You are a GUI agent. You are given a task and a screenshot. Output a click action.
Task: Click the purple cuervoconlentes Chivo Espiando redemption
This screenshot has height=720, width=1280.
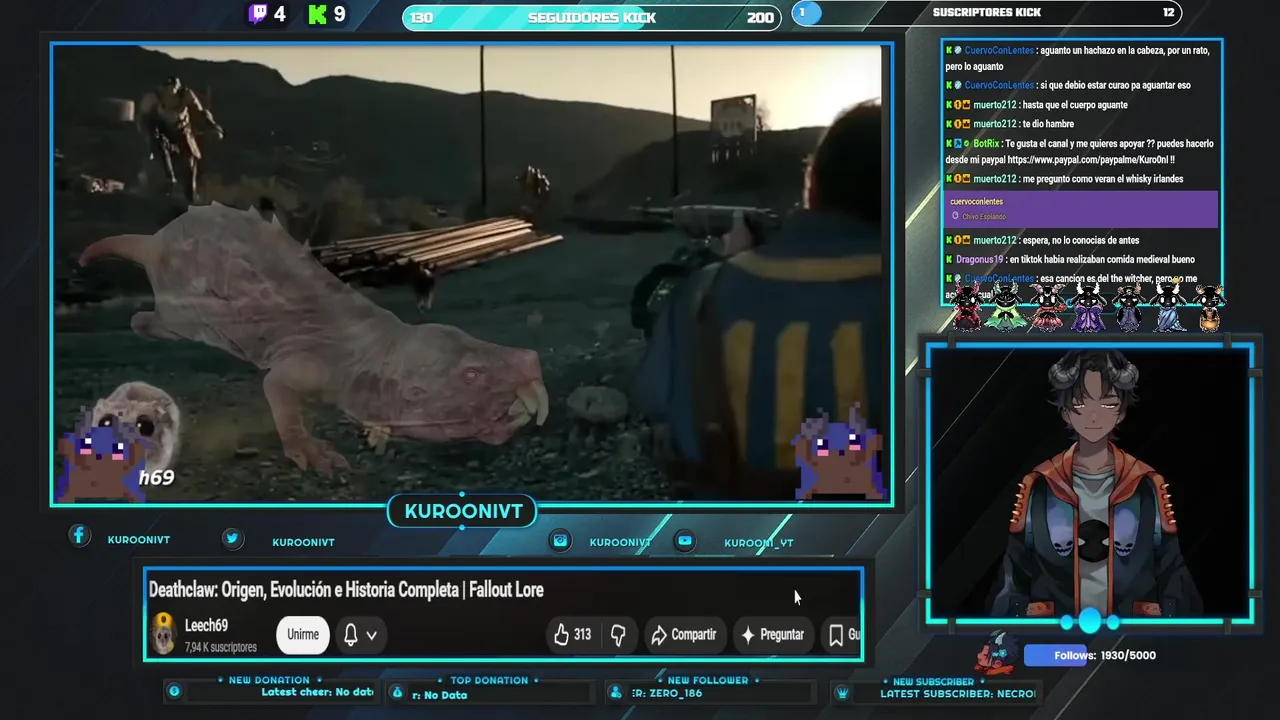click(1081, 209)
